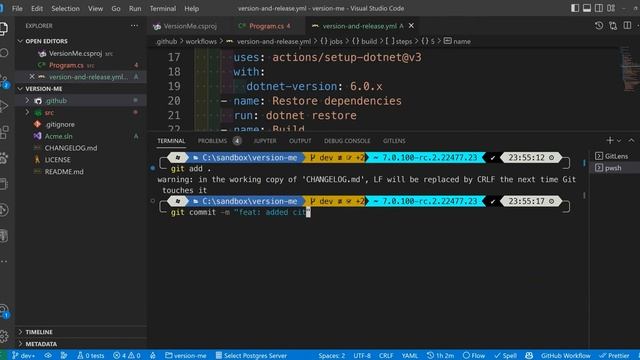Viewport: 640px width, 360px height.
Task: Change CRLF end of line sequence
Action: (x=386, y=356)
